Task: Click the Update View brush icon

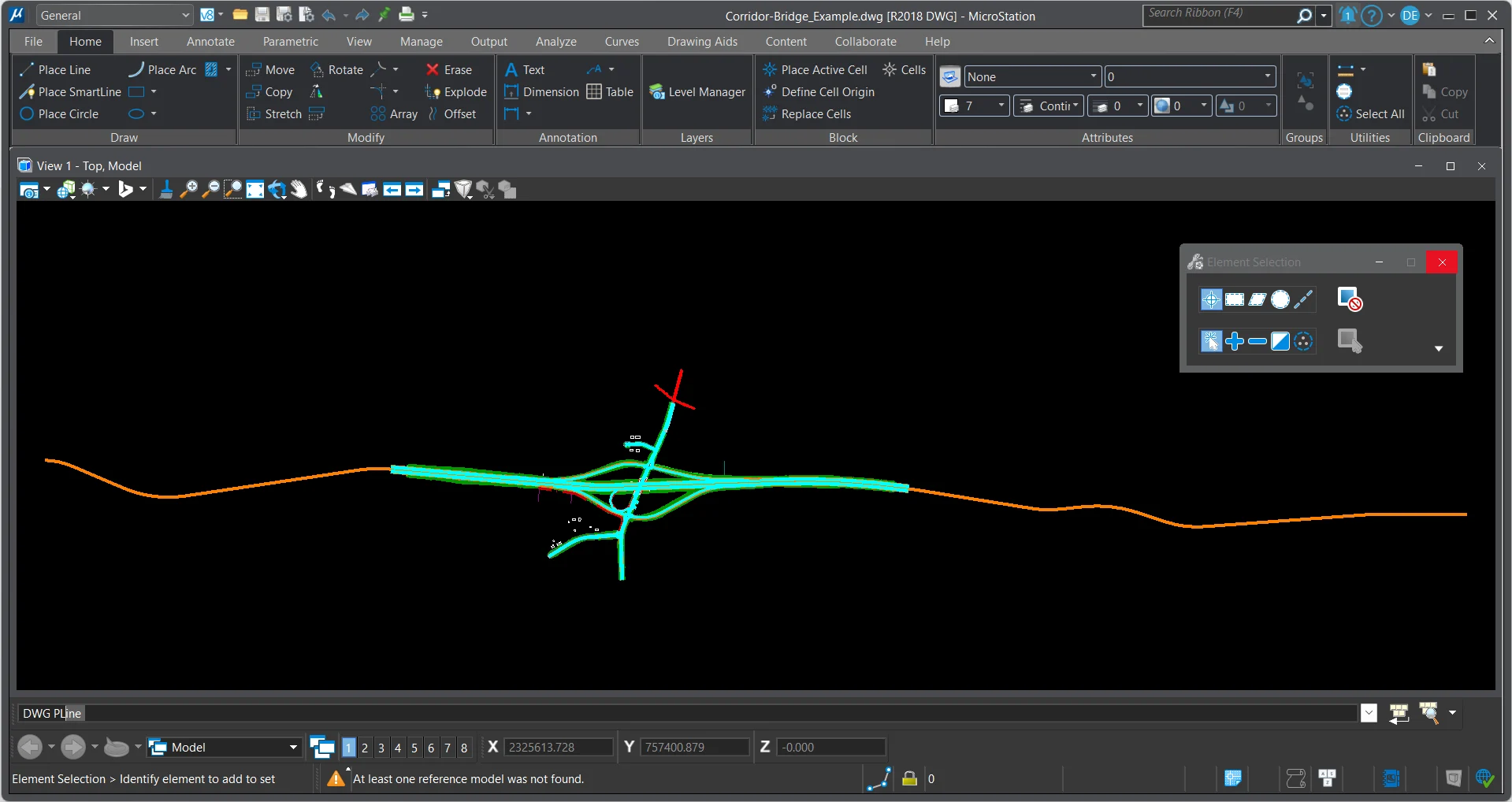Action: point(166,190)
